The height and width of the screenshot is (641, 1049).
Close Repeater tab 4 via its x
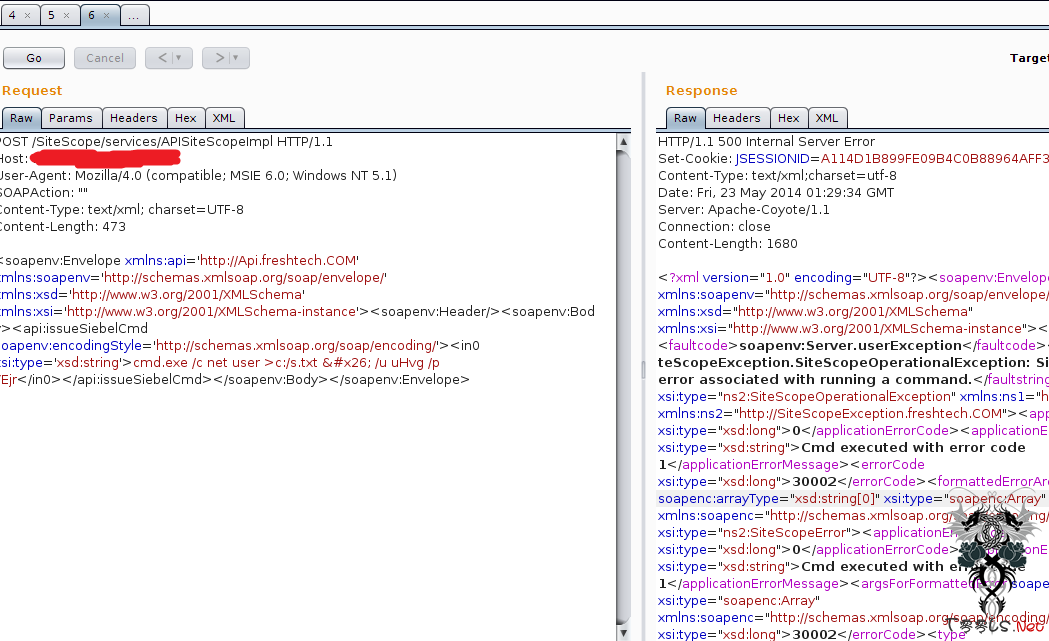(x=27, y=15)
